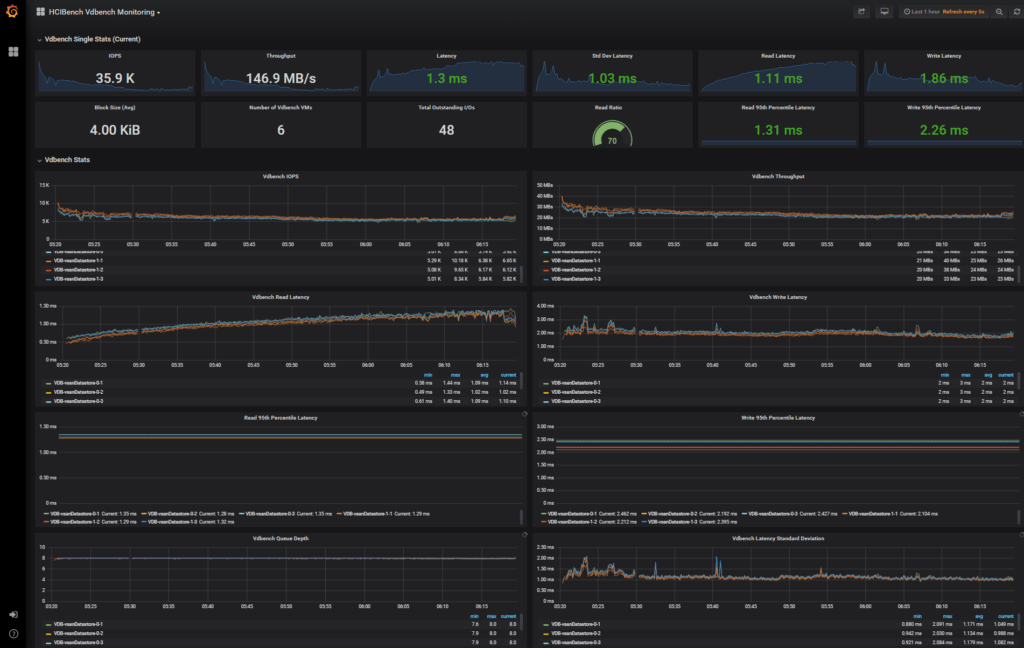
Task: Open the help question mark icon
Action: pos(13,633)
